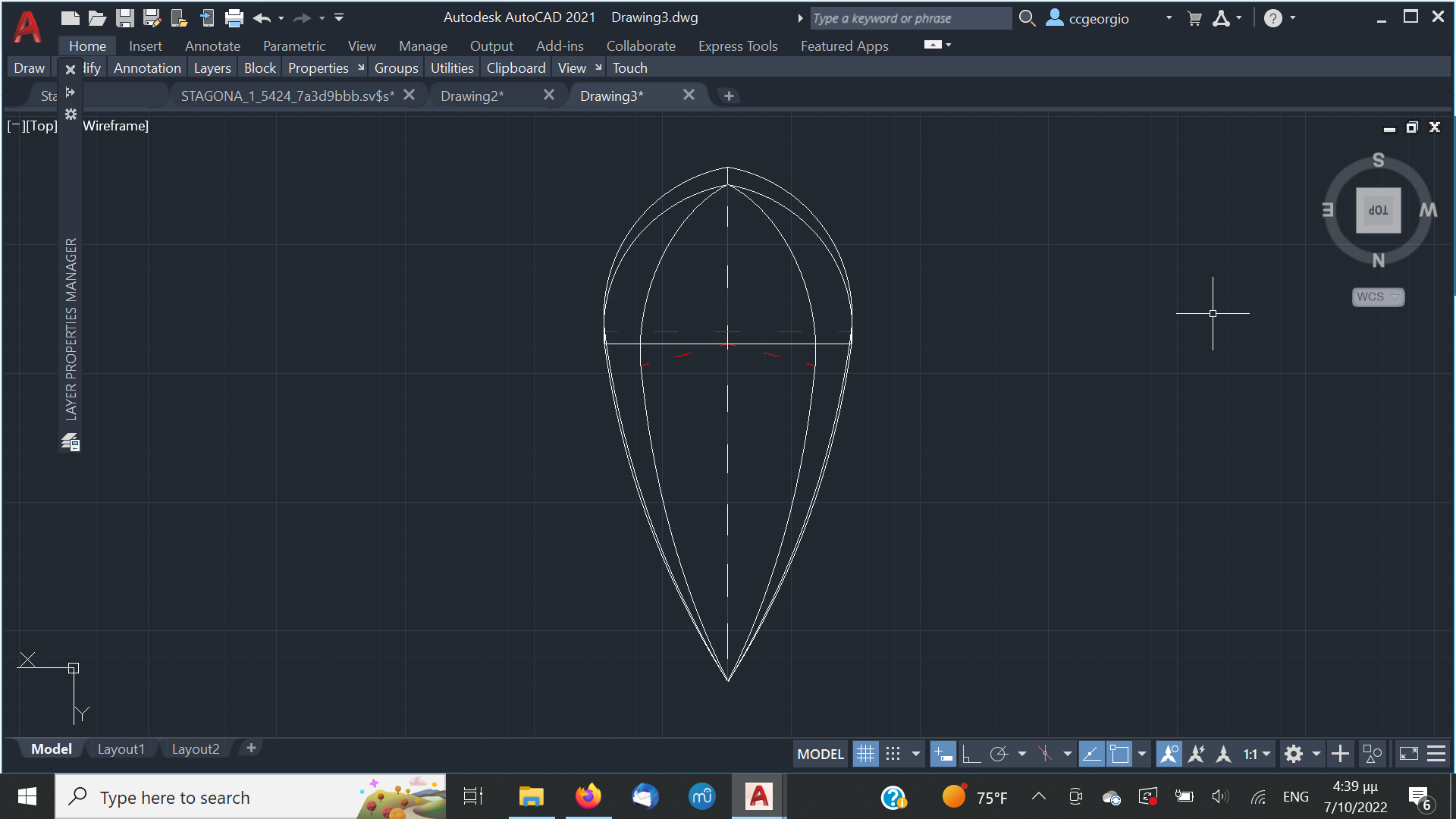The height and width of the screenshot is (819, 1456).
Task: Click the MODEL space button
Action: coord(820,754)
